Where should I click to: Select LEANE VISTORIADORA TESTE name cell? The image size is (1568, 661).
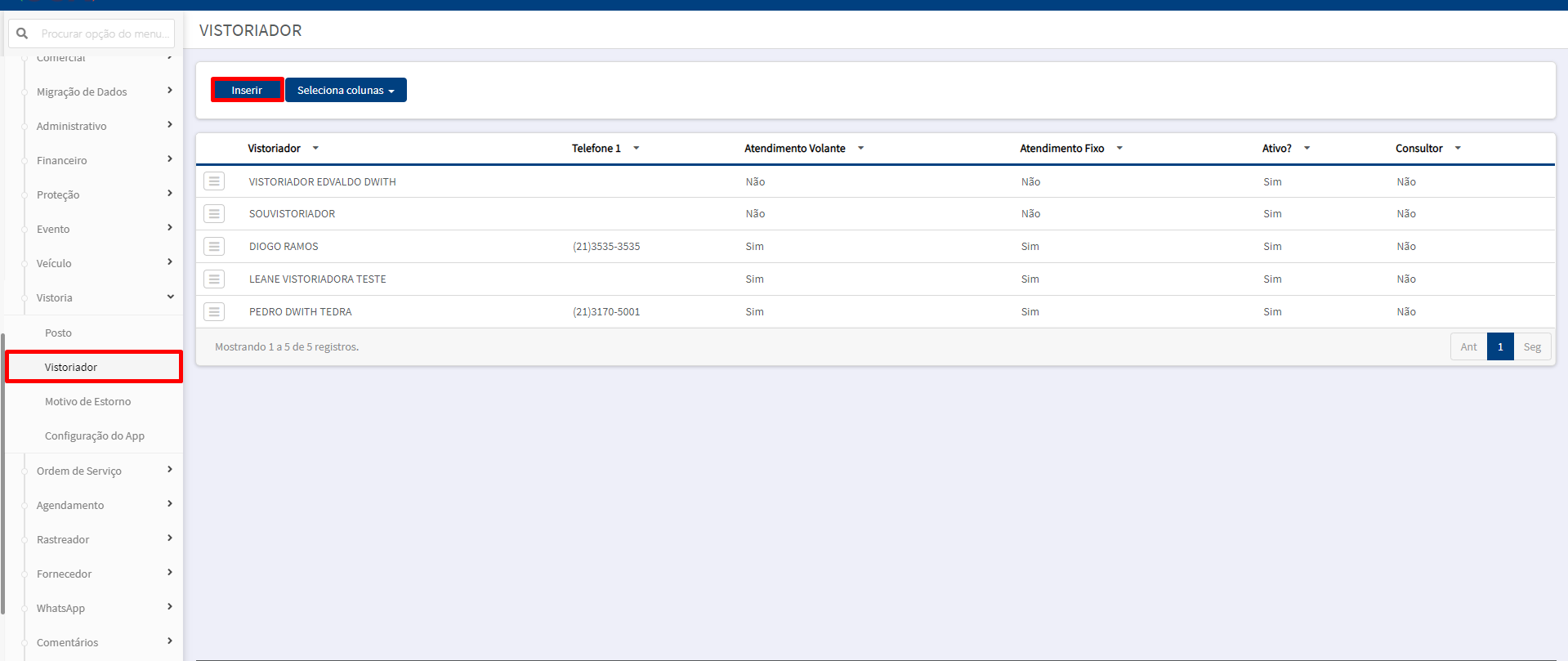pyautogui.click(x=318, y=279)
